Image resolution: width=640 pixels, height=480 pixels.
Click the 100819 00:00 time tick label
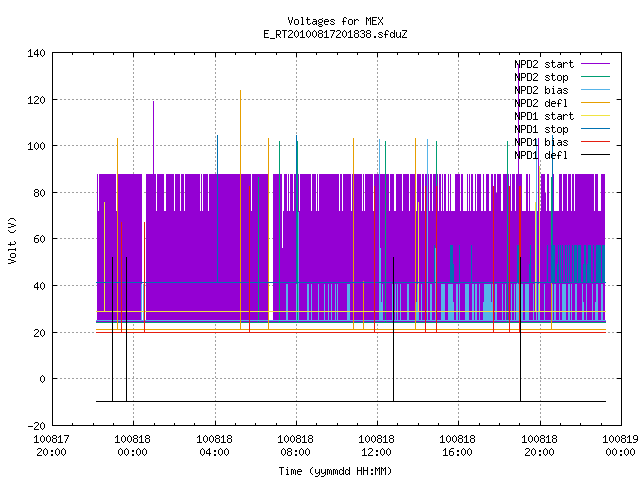click(x=620, y=446)
